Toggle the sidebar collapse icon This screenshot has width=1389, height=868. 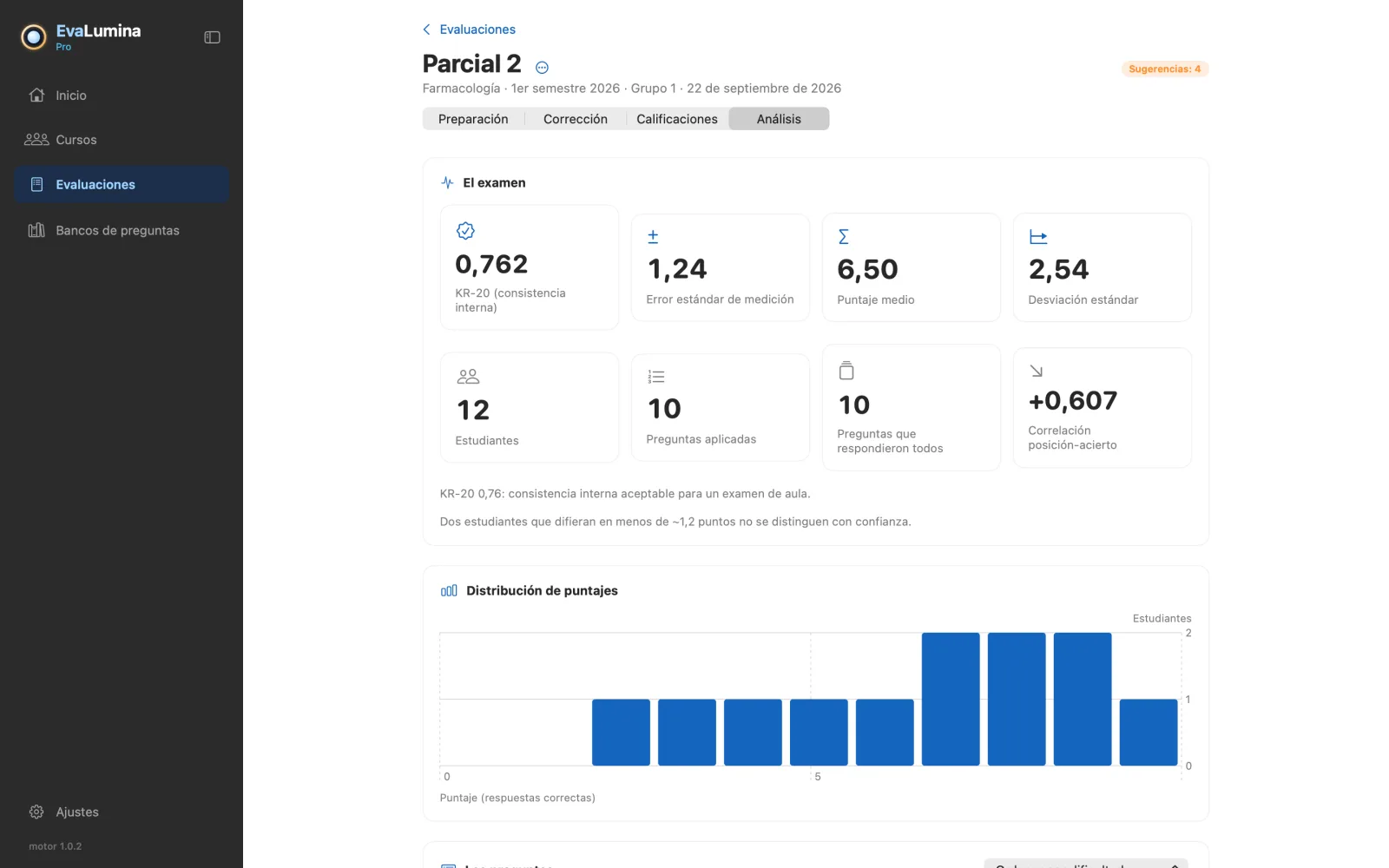pyautogui.click(x=212, y=37)
